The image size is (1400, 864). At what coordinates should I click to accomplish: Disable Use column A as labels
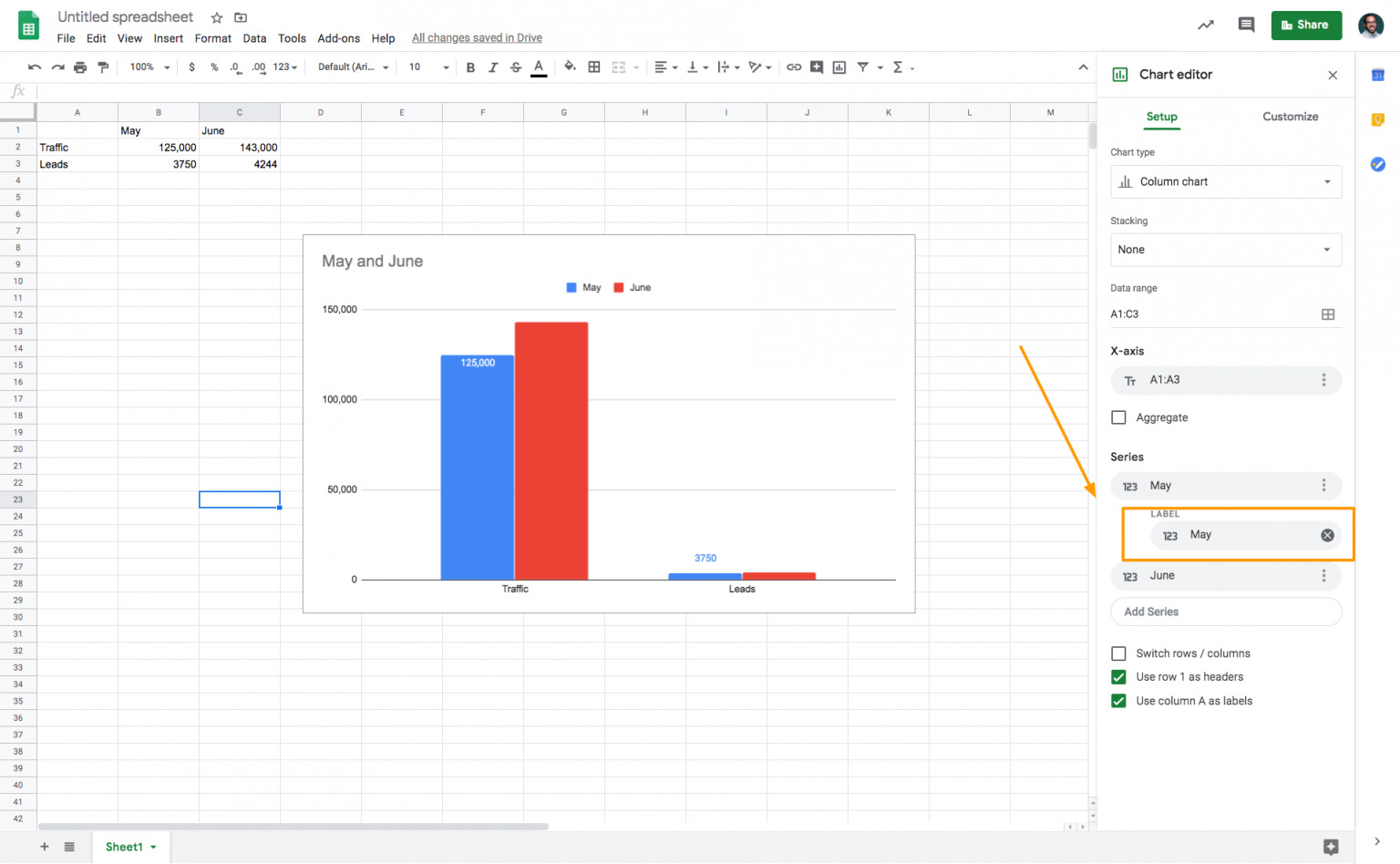point(1118,701)
